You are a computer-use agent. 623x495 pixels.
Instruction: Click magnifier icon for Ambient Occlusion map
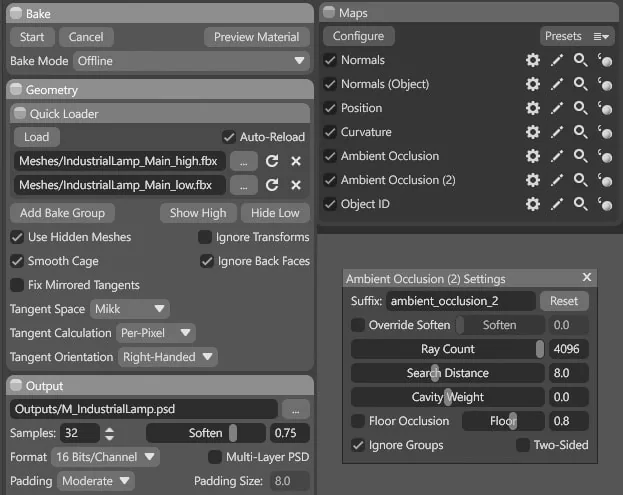click(x=580, y=156)
